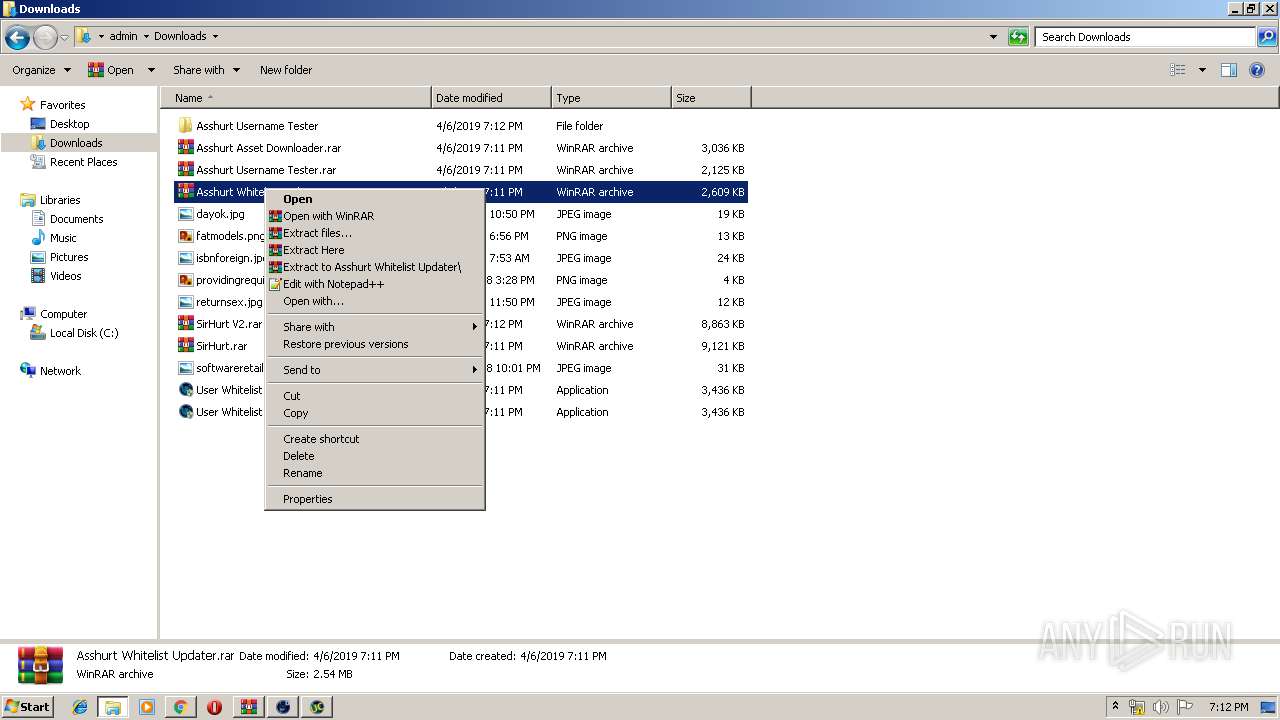Go back with the Back arrow button

pyautogui.click(x=17, y=37)
